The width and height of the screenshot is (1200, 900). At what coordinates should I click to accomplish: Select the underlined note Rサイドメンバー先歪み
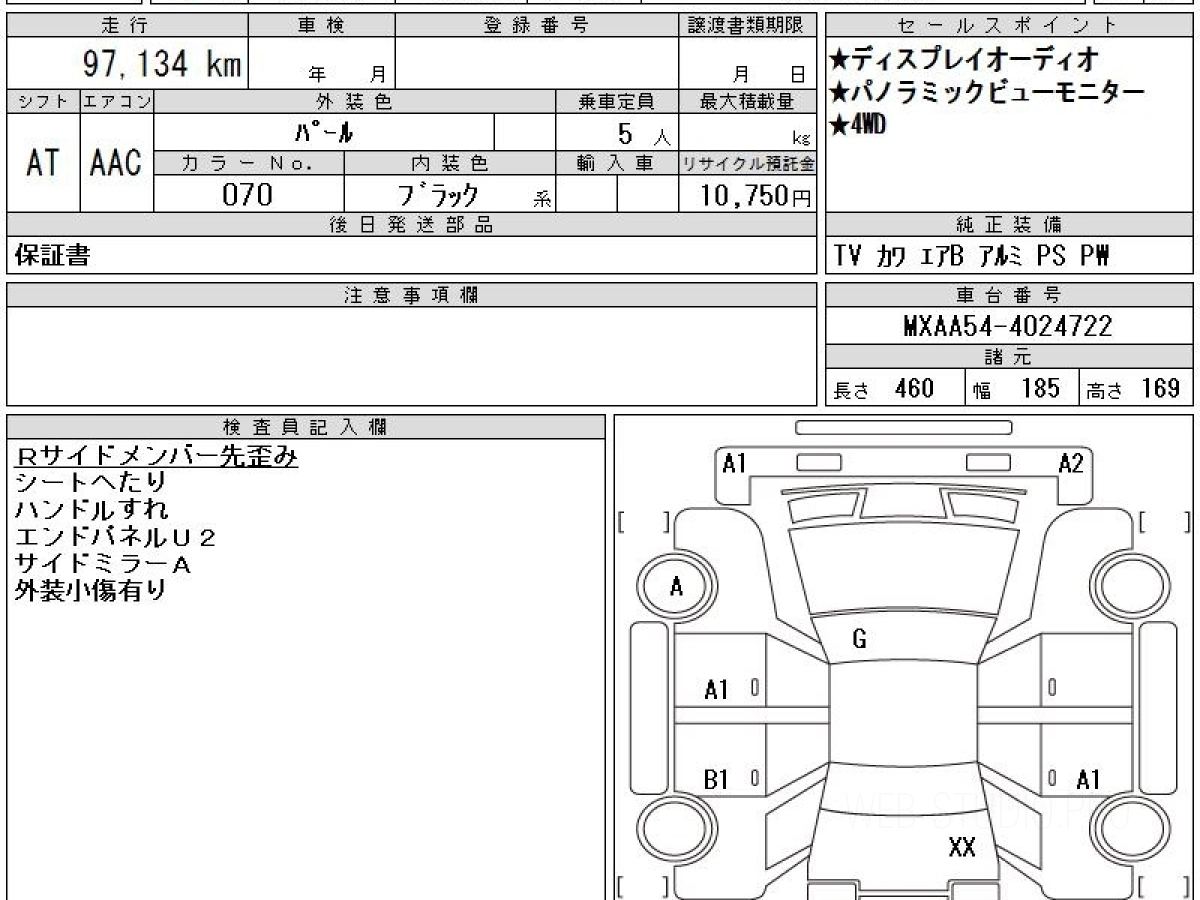pos(157,456)
